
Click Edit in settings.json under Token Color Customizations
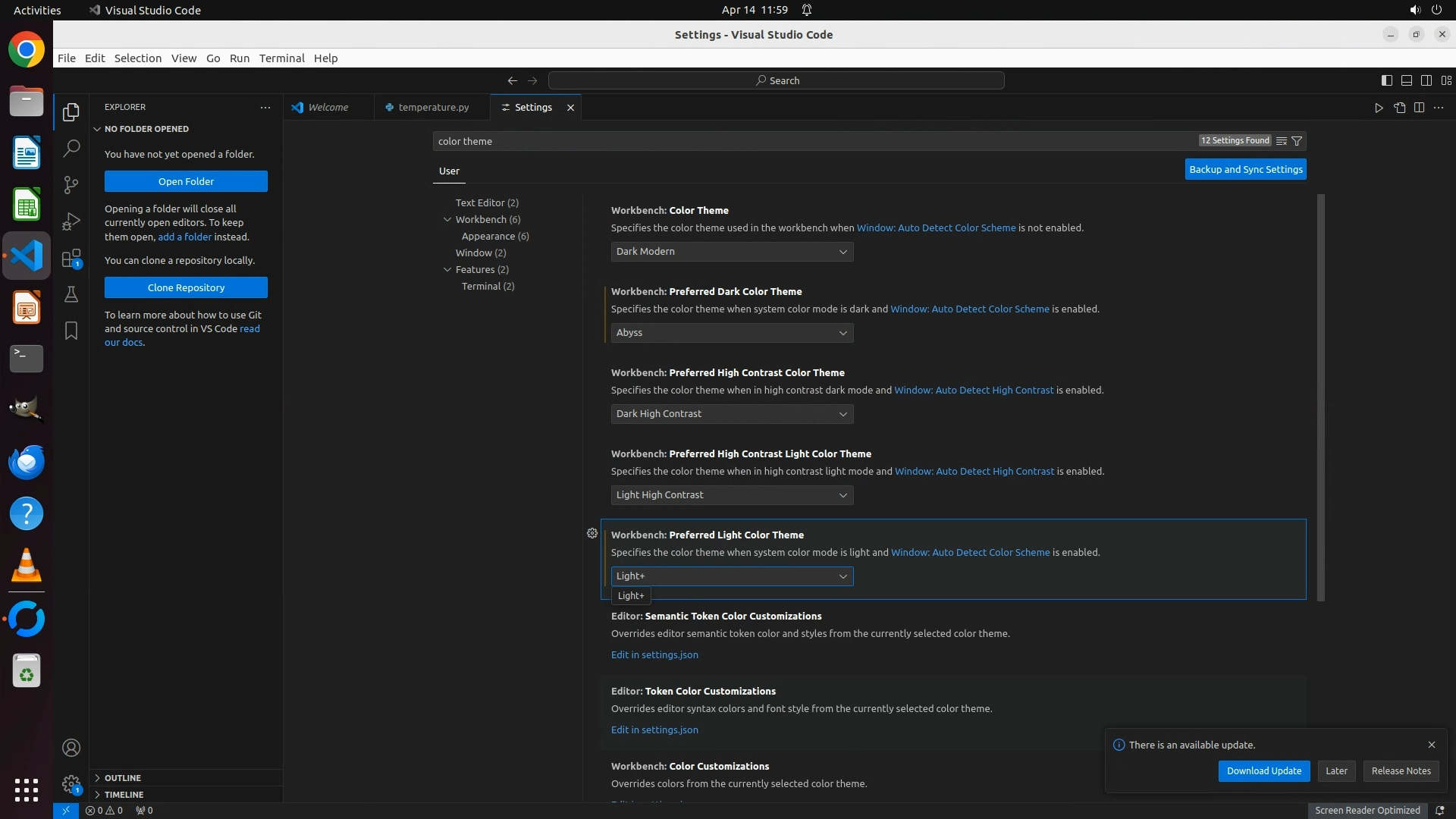[654, 730]
